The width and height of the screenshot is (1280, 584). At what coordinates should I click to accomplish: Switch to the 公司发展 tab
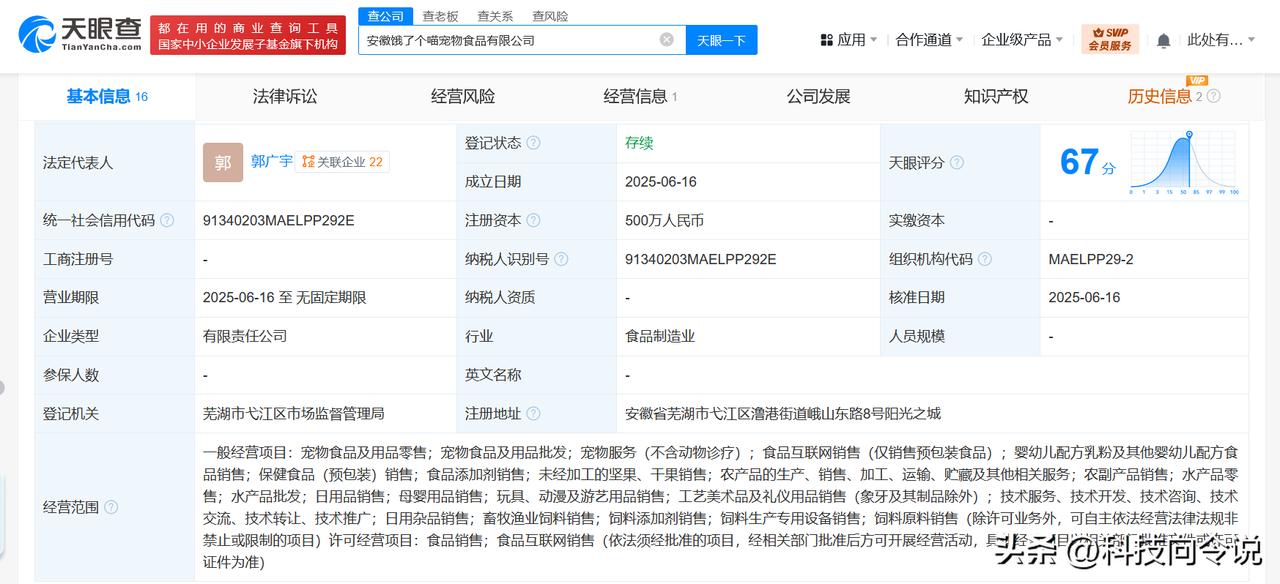coord(818,96)
